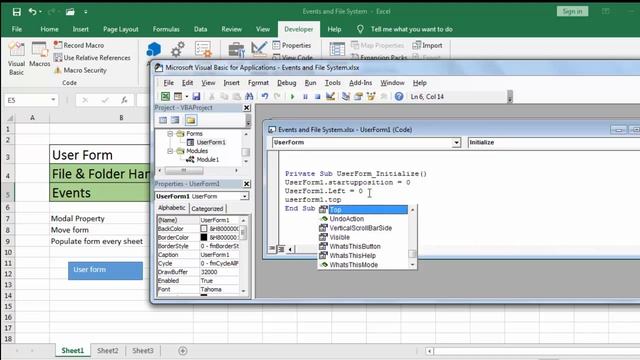Open the Object Browser toolbar icon
The image size is (640, 360).
pyautogui.click(x=371, y=96)
